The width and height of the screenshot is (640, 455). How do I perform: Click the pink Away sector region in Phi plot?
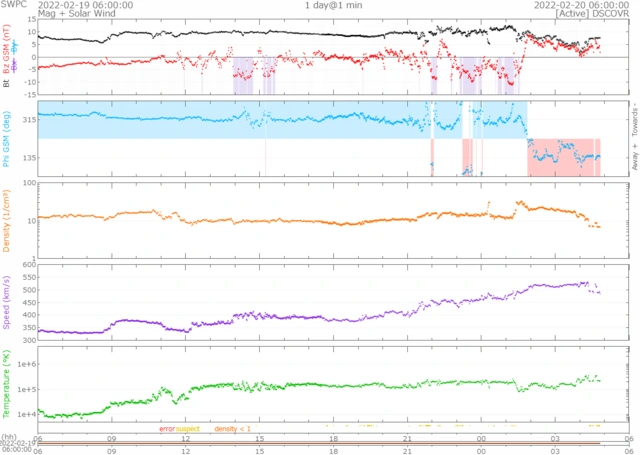563,158
